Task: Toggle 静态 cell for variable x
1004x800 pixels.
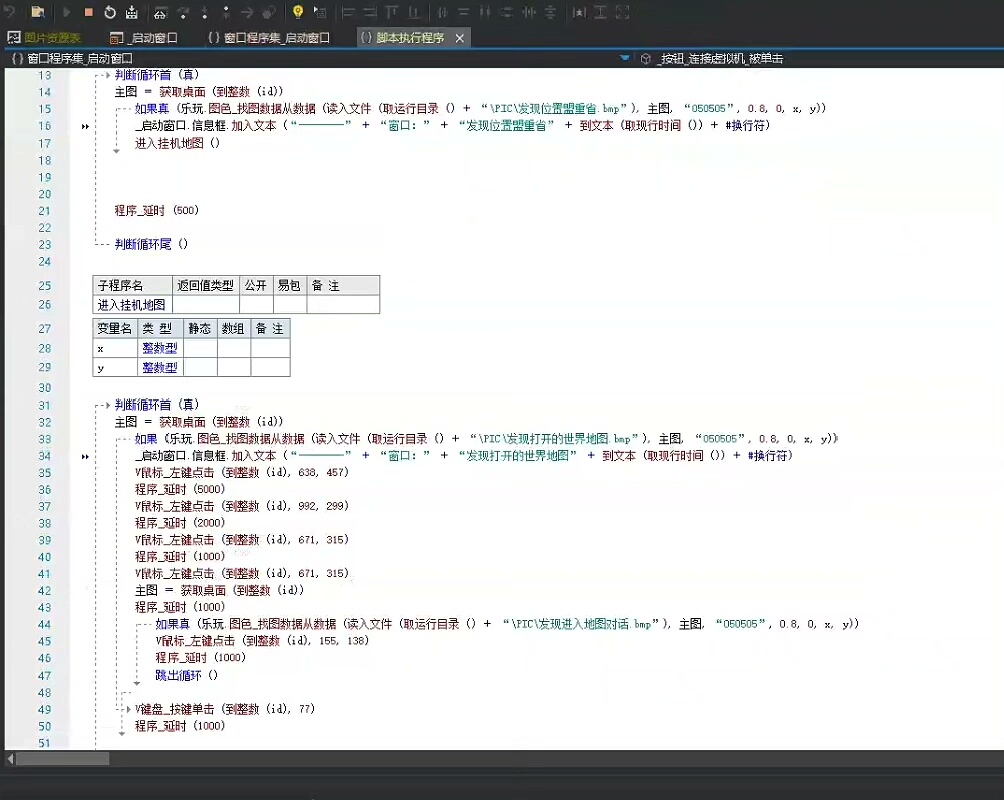Action: click(x=200, y=348)
